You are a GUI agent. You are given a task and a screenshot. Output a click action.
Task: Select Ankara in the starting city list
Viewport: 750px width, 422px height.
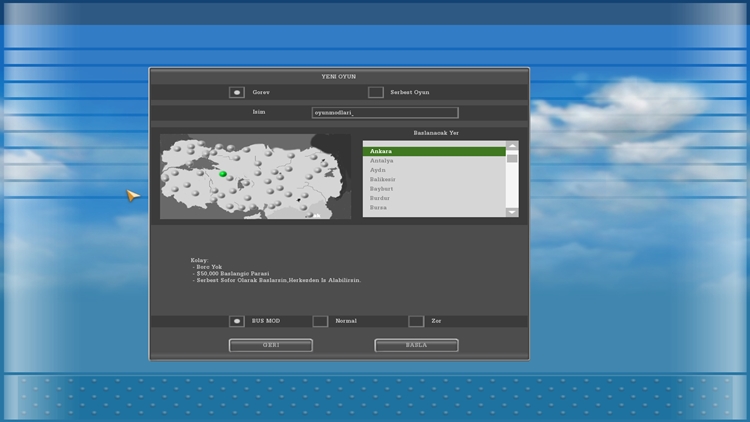[434, 151]
